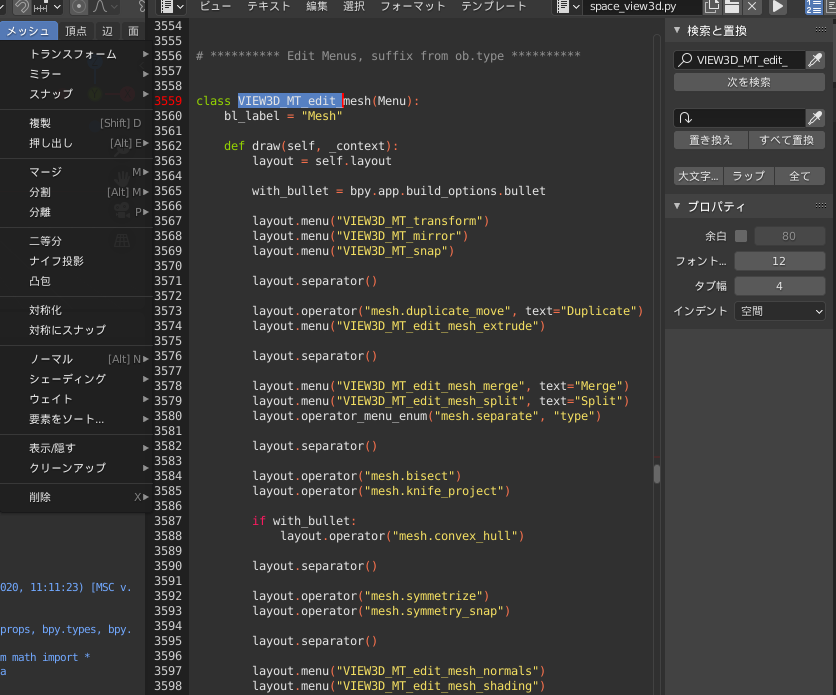Open the 編集 menu
The width and height of the screenshot is (836, 695).
(317, 6)
